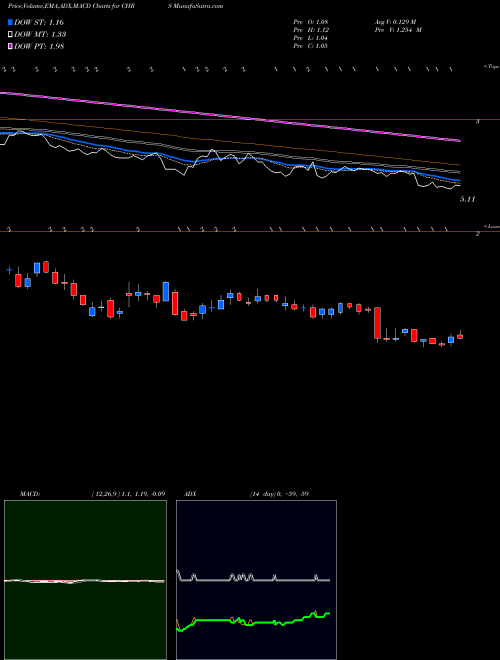This screenshot has width=500, height=660.
Task: Click the '5.11' value beside the EMA lines
Action: click(x=467, y=200)
